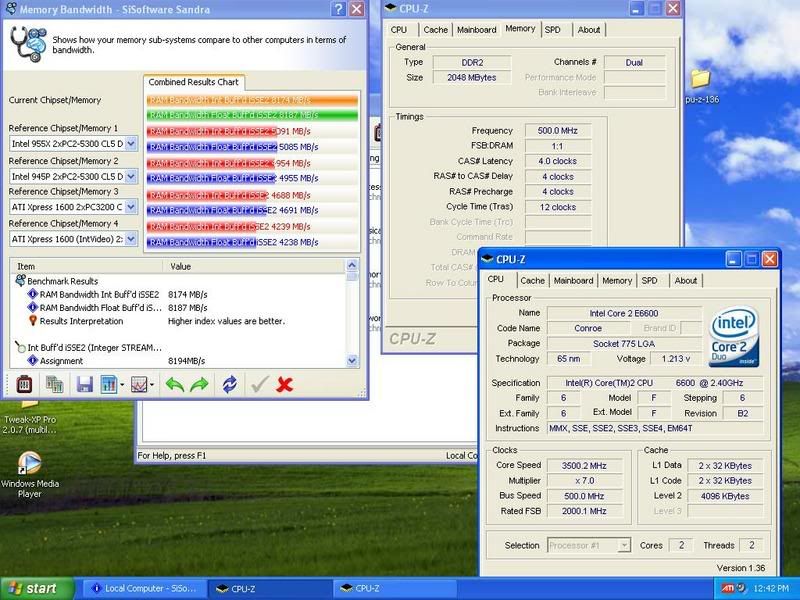Viewport: 800px width, 600px height.
Task: Click the "2048 MBytes" memory Size value
Action: [472, 78]
